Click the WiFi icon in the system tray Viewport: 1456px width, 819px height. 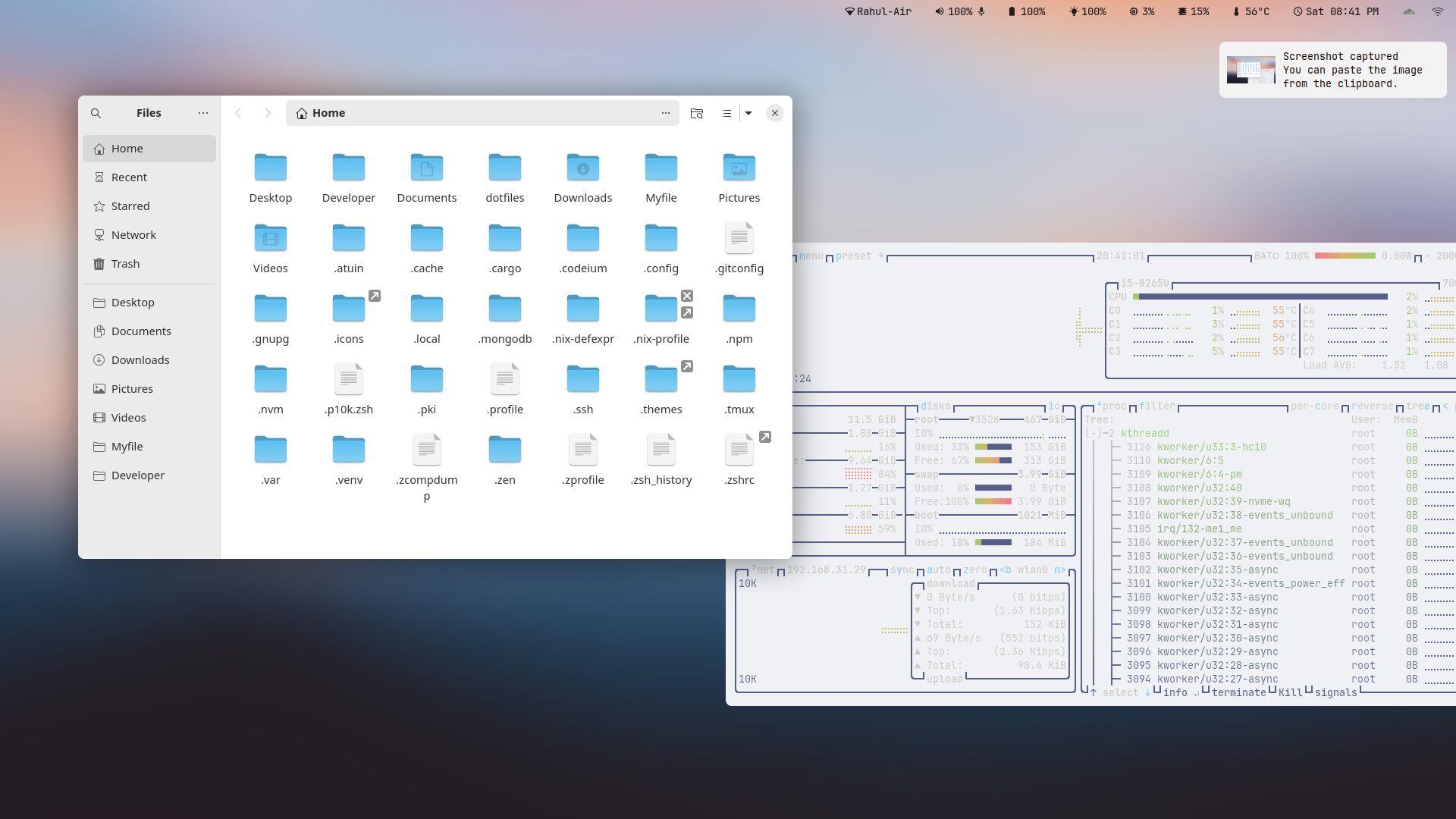point(1437,11)
